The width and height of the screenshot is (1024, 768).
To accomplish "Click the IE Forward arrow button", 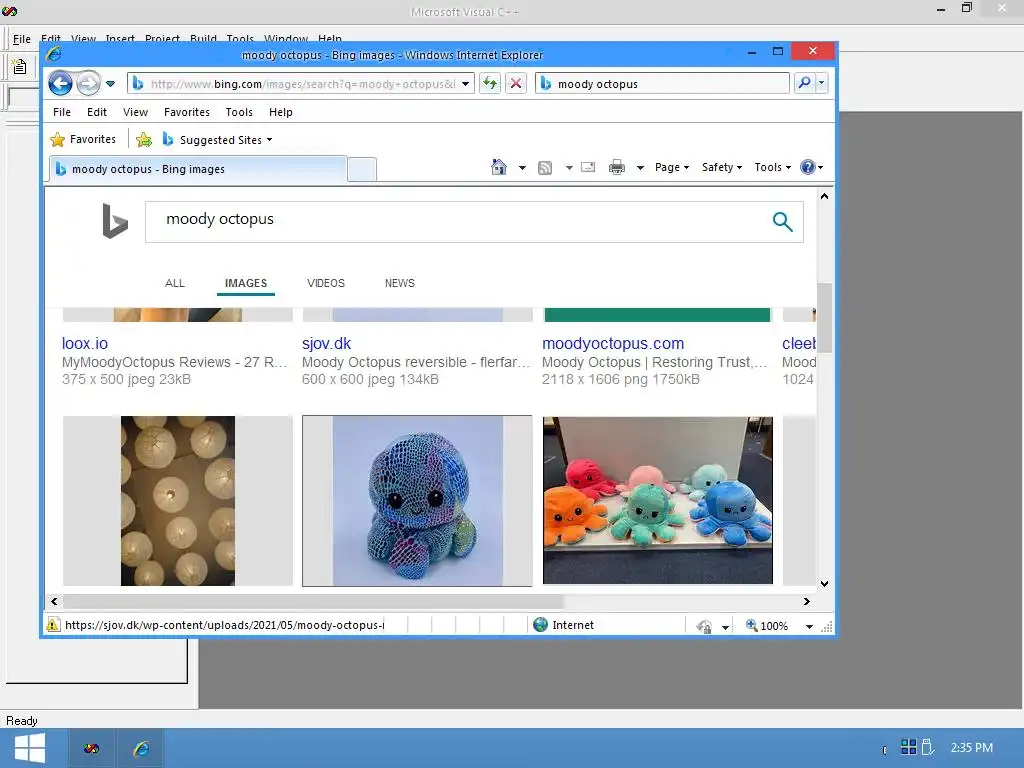I will tap(88, 84).
